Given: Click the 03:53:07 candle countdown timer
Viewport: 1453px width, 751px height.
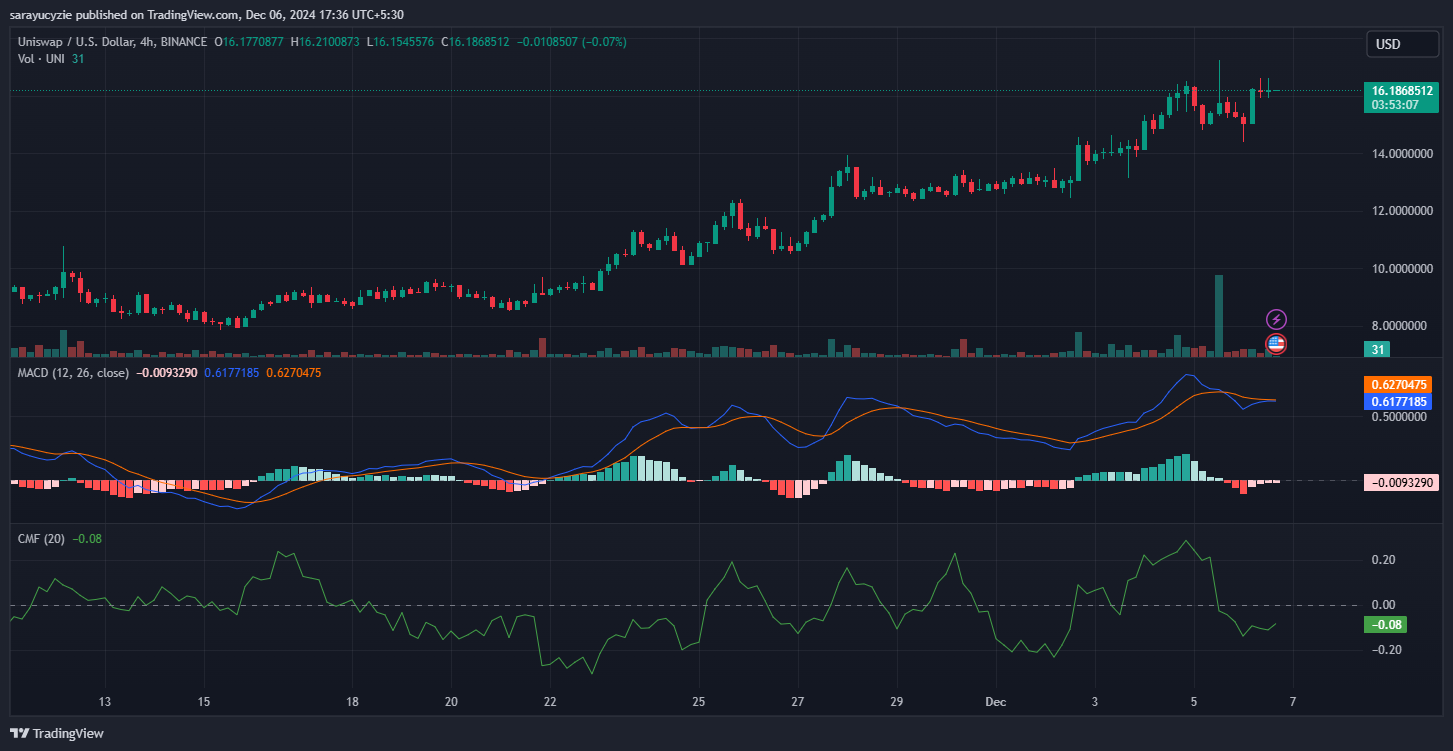Looking at the screenshot, I should (1395, 104).
